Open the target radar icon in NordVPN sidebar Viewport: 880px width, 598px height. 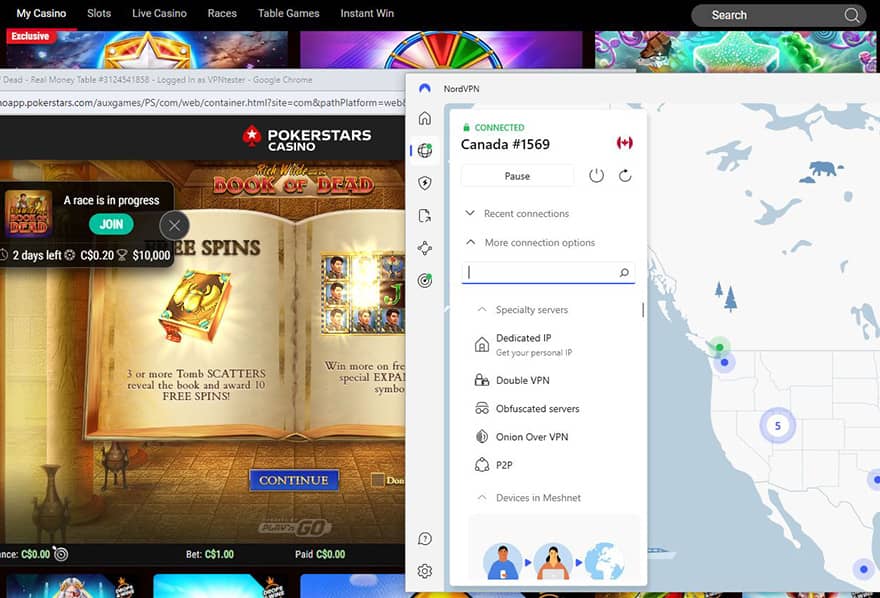click(425, 280)
